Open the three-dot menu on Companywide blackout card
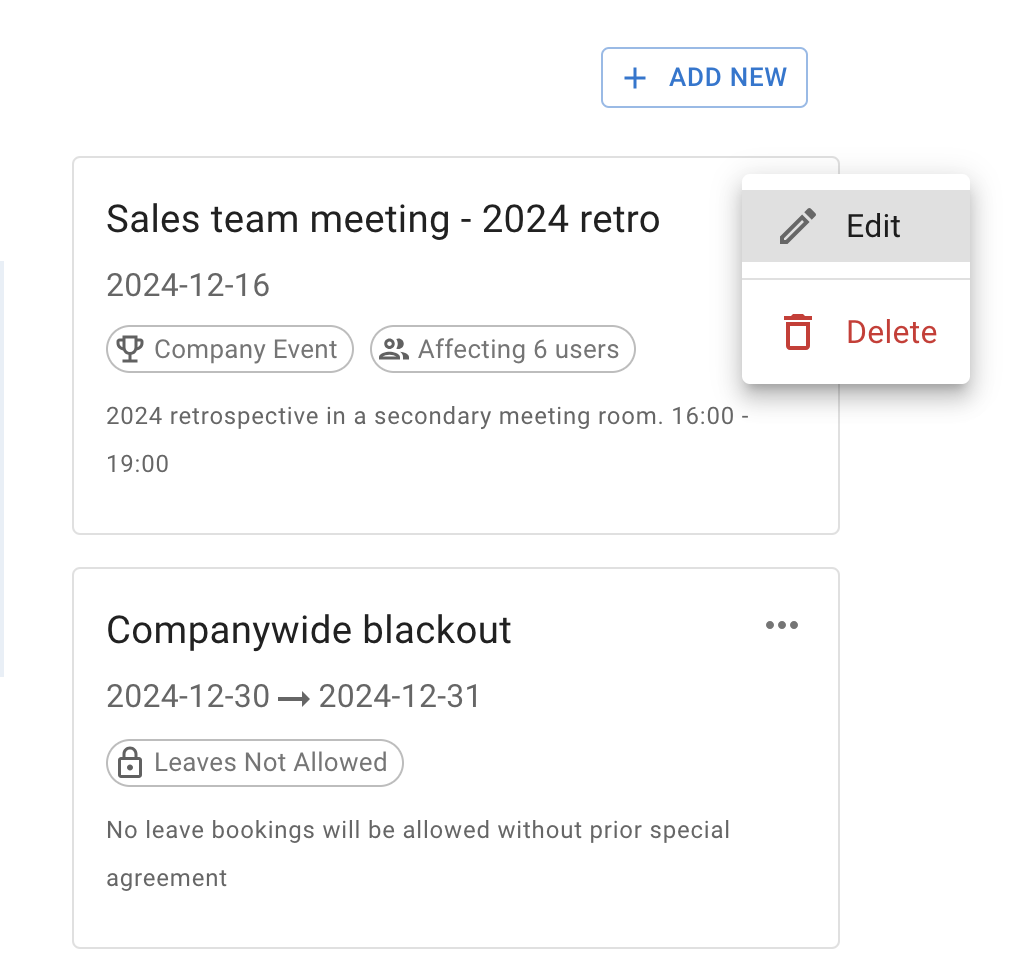The image size is (1012, 974). coord(782,625)
